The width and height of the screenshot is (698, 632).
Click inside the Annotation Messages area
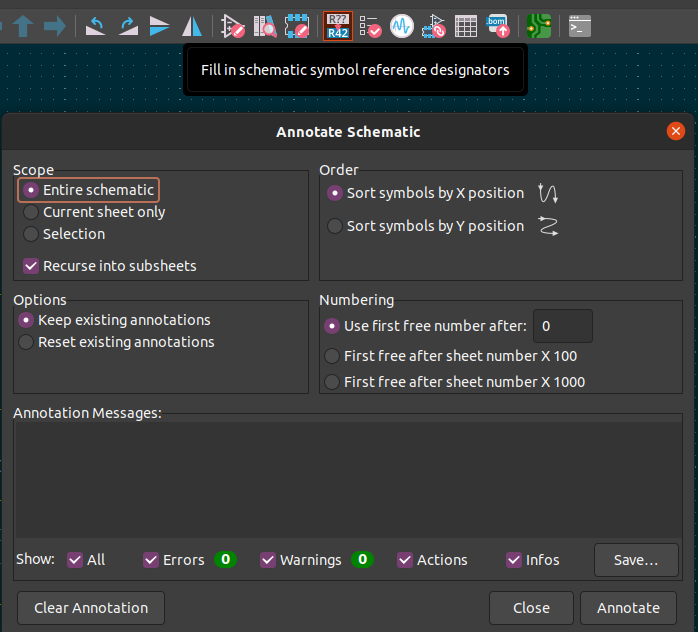pos(348,480)
